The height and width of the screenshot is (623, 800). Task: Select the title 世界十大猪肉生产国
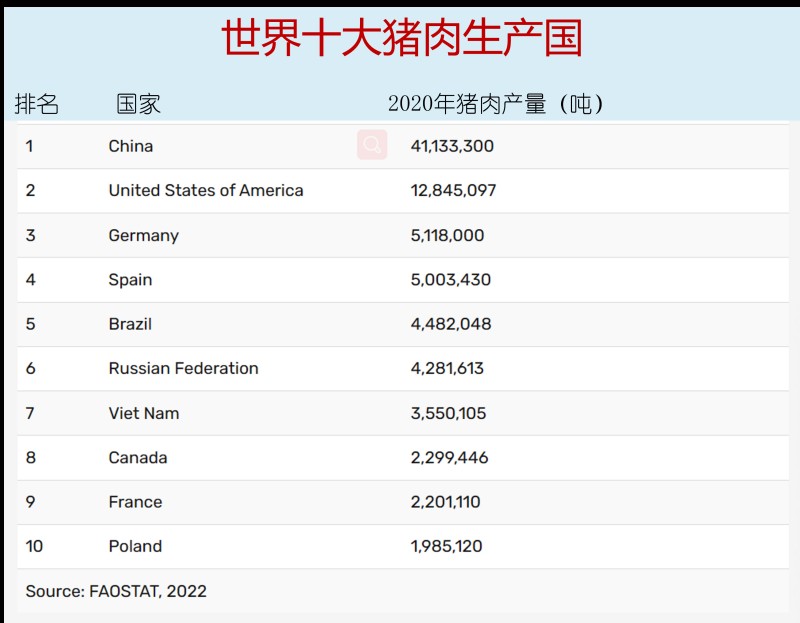400,36
